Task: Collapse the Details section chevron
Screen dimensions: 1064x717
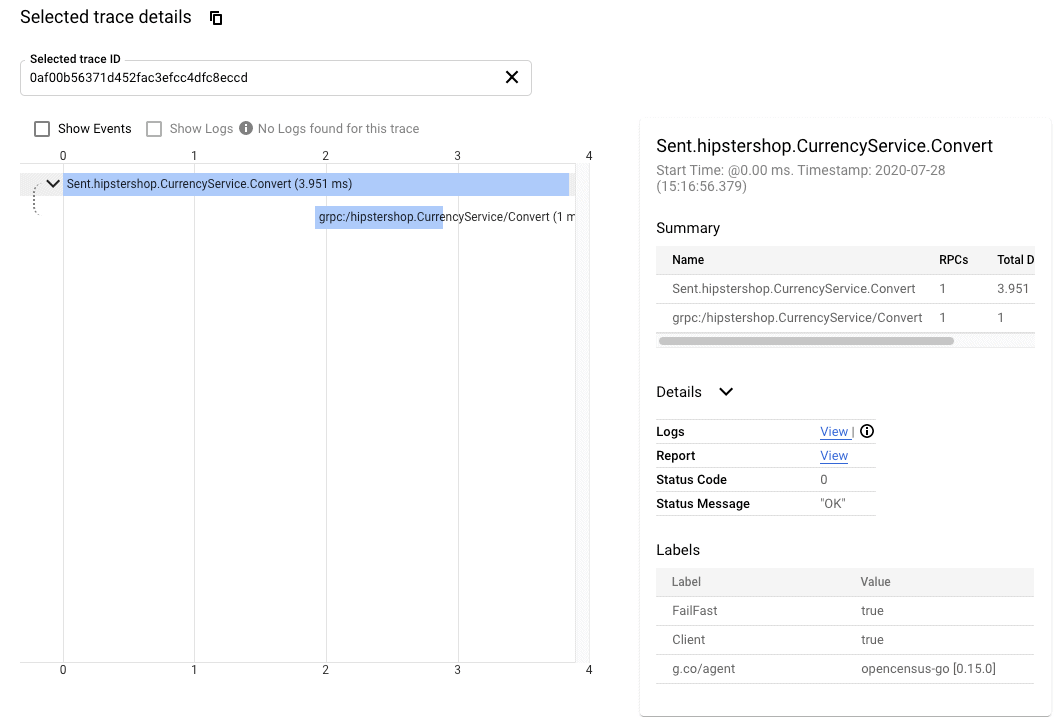Action: 726,392
